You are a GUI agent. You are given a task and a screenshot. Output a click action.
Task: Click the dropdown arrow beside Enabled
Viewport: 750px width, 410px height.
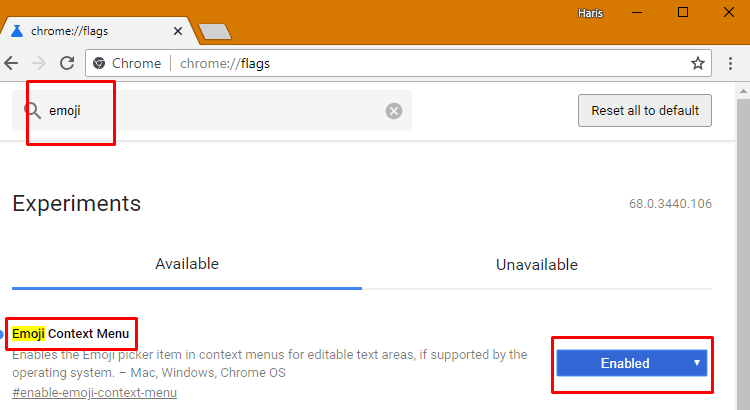(697, 363)
